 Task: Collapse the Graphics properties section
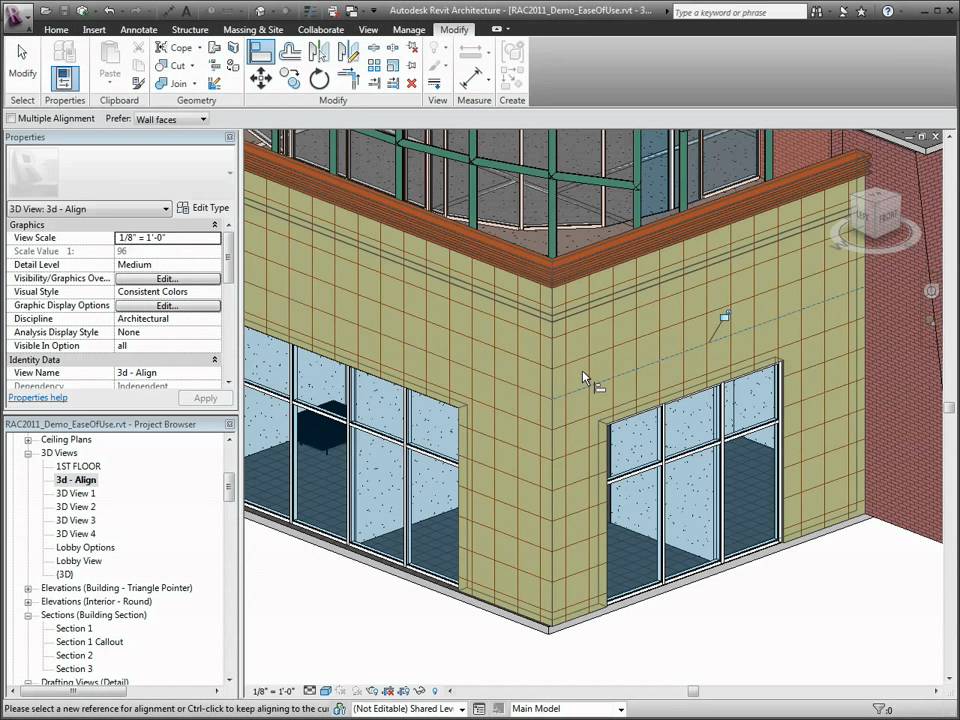tap(215, 225)
